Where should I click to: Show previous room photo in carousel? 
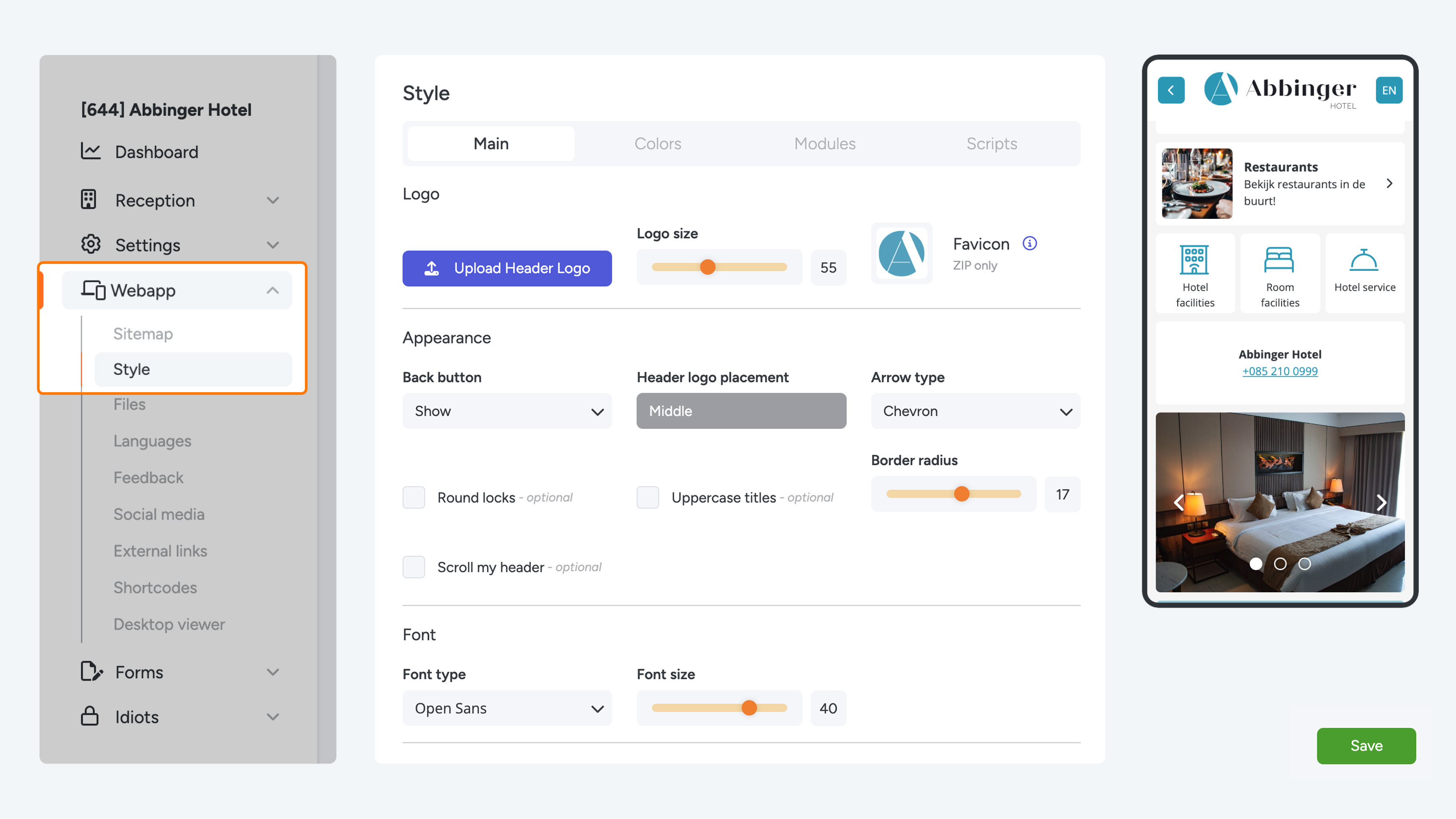(1179, 502)
